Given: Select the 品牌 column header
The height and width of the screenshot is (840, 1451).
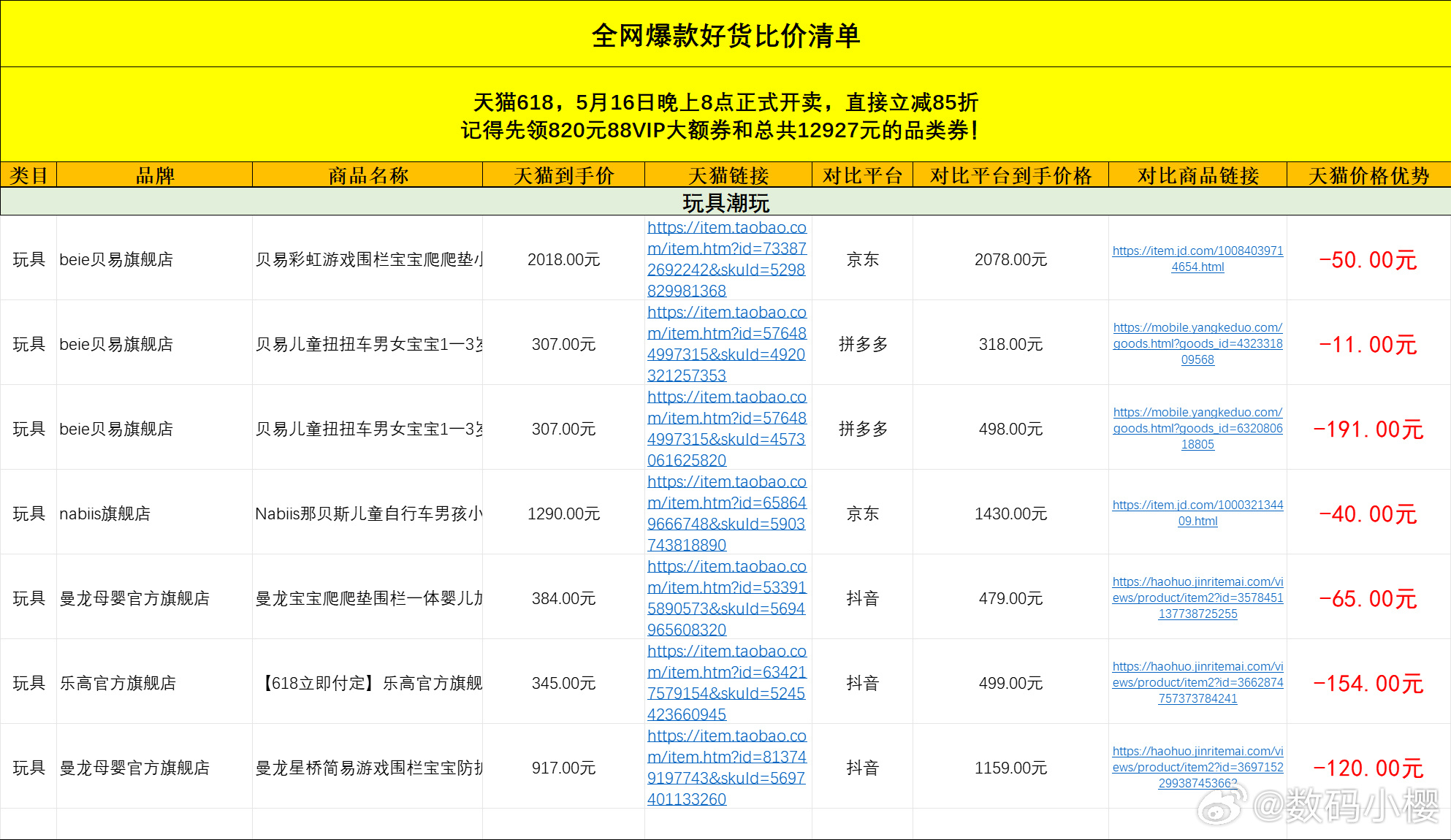Looking at the screenshot, I should 155,175.
